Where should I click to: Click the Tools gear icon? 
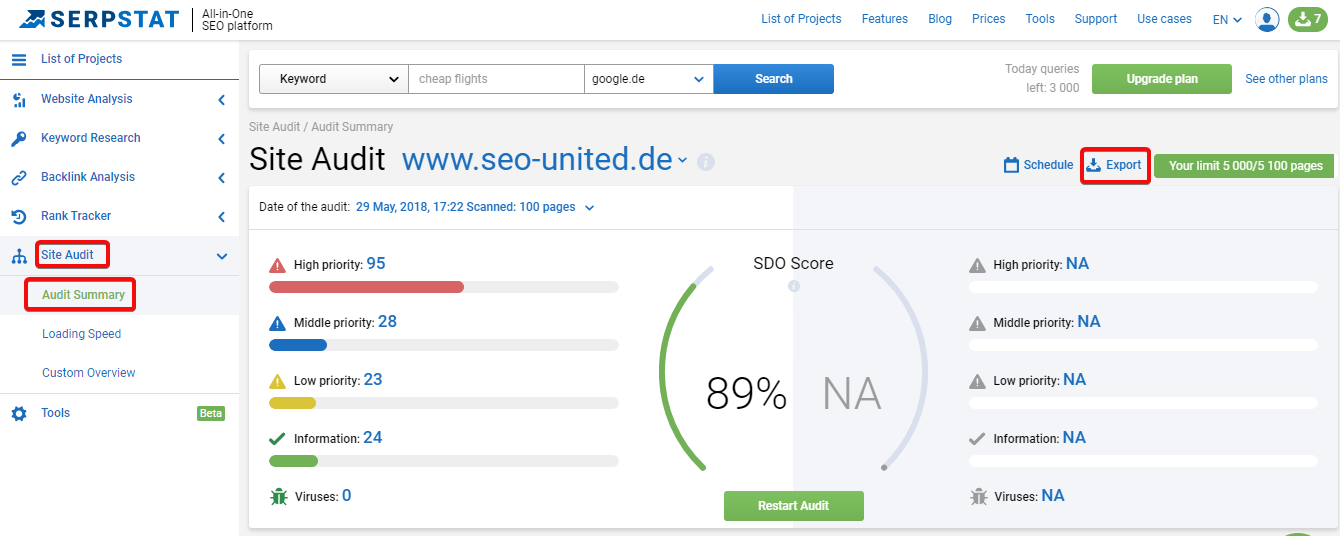point(19,413)
